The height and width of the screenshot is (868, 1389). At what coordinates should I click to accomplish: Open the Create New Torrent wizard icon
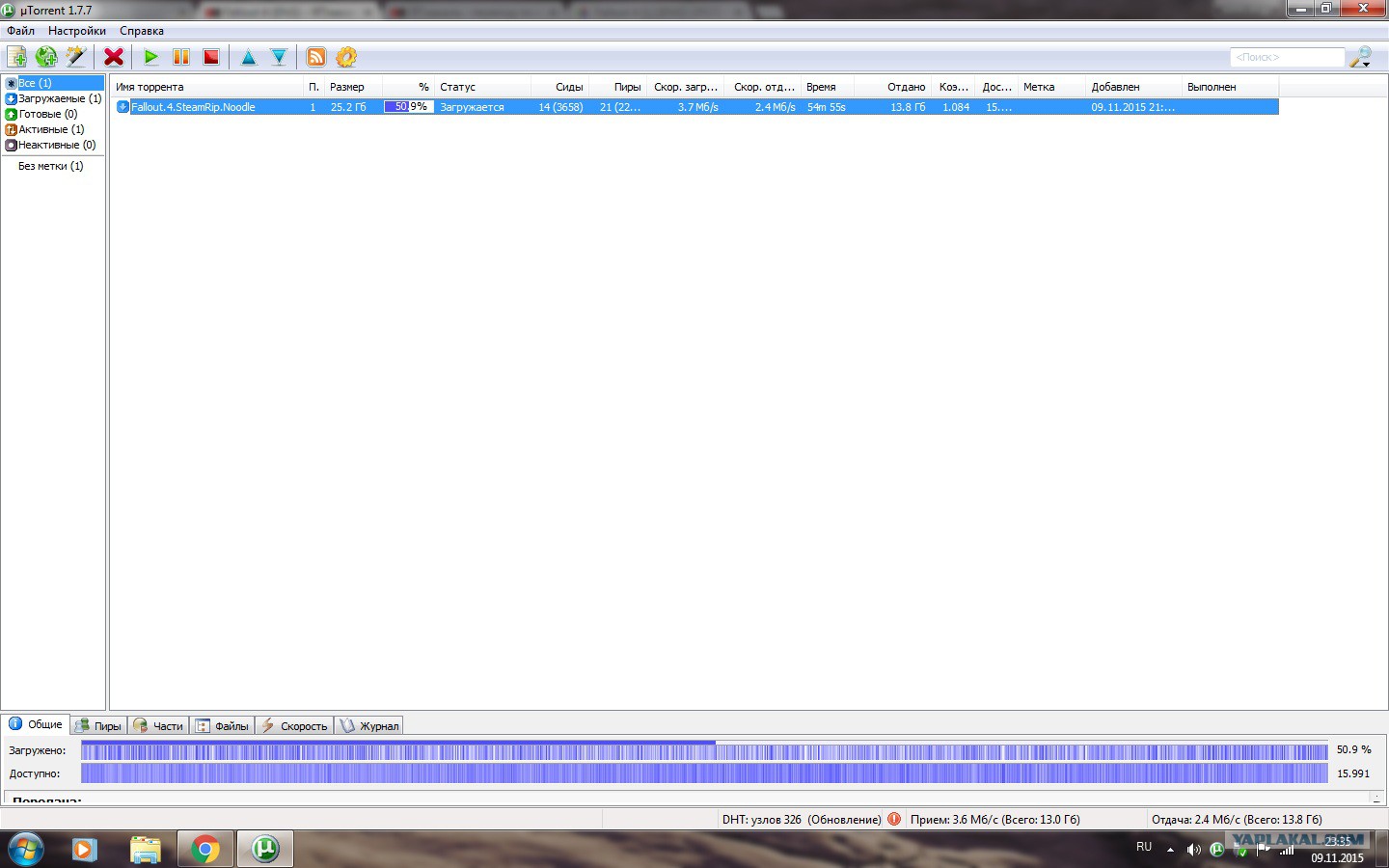(x=75, y=57)
